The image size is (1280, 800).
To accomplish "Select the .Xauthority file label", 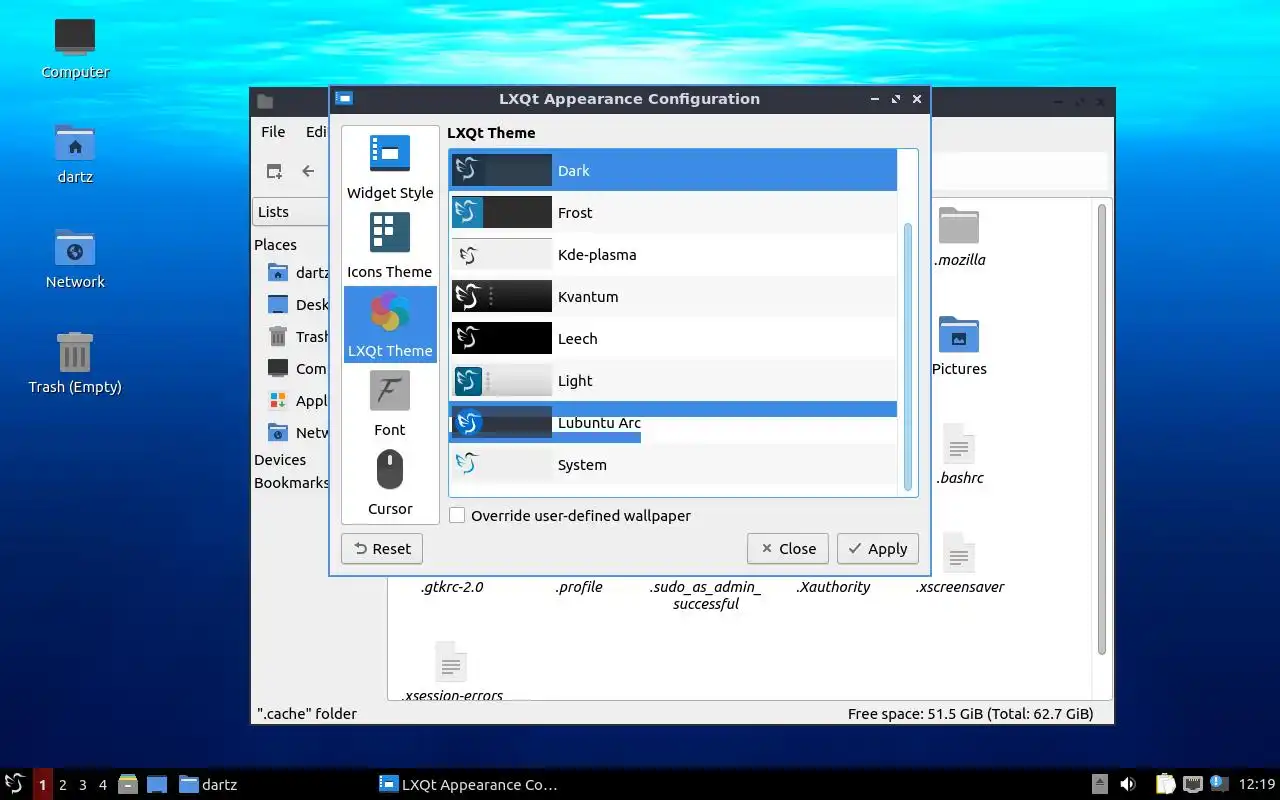I will 833,586.
